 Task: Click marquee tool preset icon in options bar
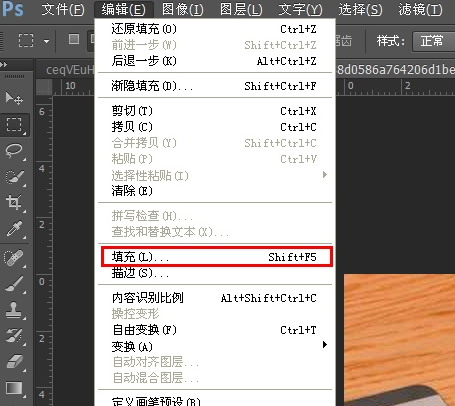coord(26,41)
